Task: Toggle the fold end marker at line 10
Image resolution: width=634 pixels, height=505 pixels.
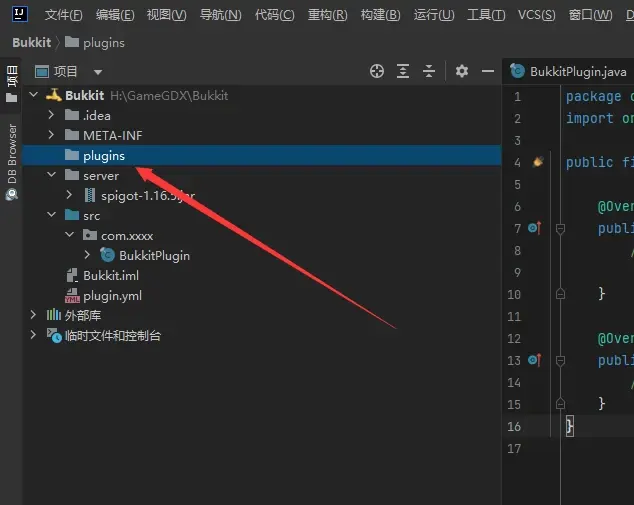Action: point(560,294)
